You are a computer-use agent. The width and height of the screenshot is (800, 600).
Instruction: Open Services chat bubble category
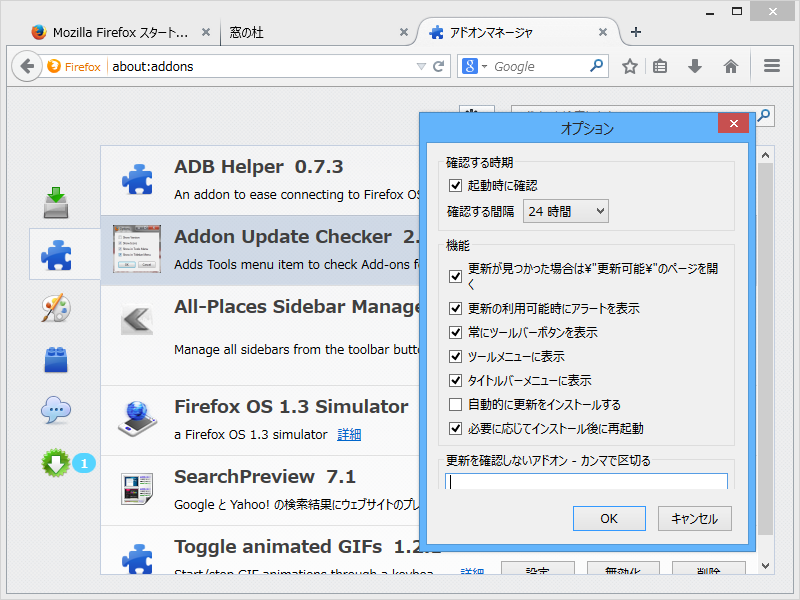point(56,410)
